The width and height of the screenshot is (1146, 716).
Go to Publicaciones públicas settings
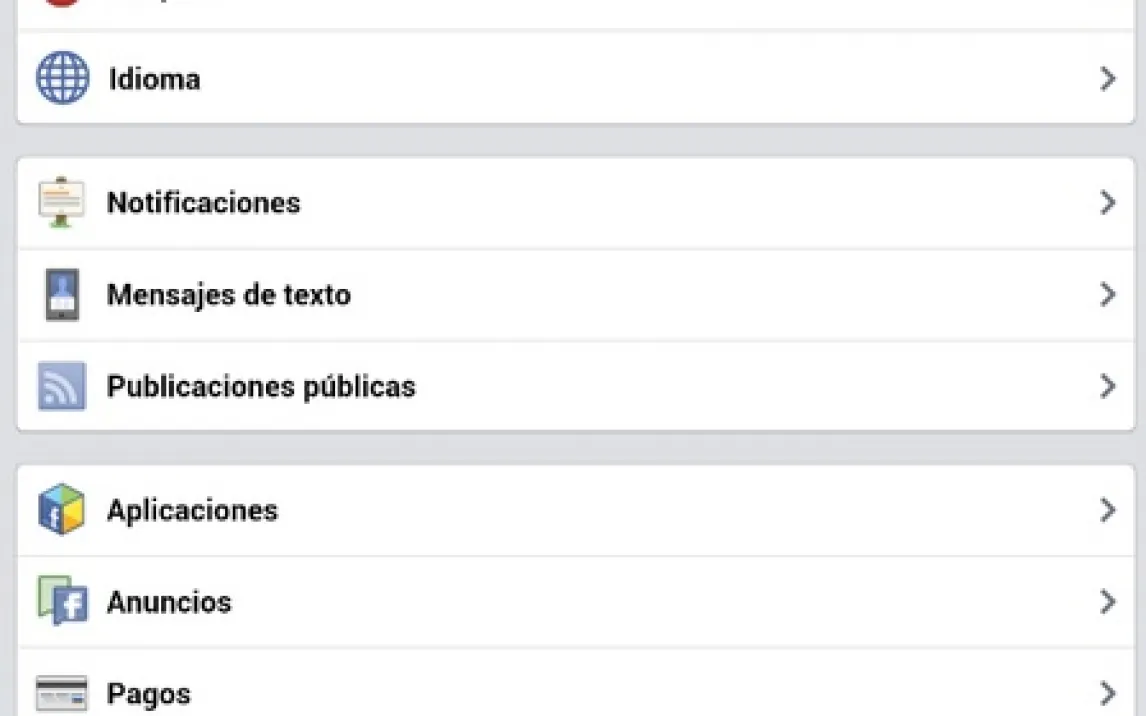coord(261,387)
